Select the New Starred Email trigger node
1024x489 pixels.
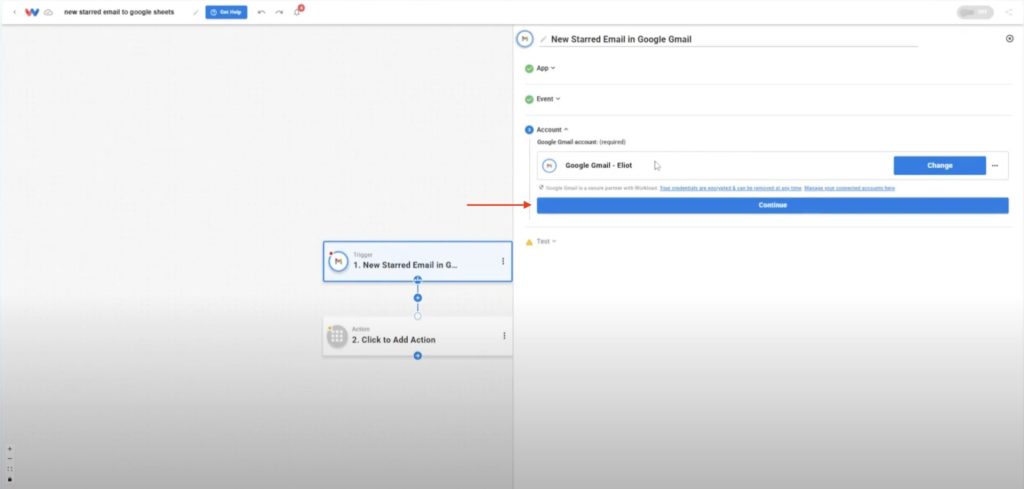(417, 261)
